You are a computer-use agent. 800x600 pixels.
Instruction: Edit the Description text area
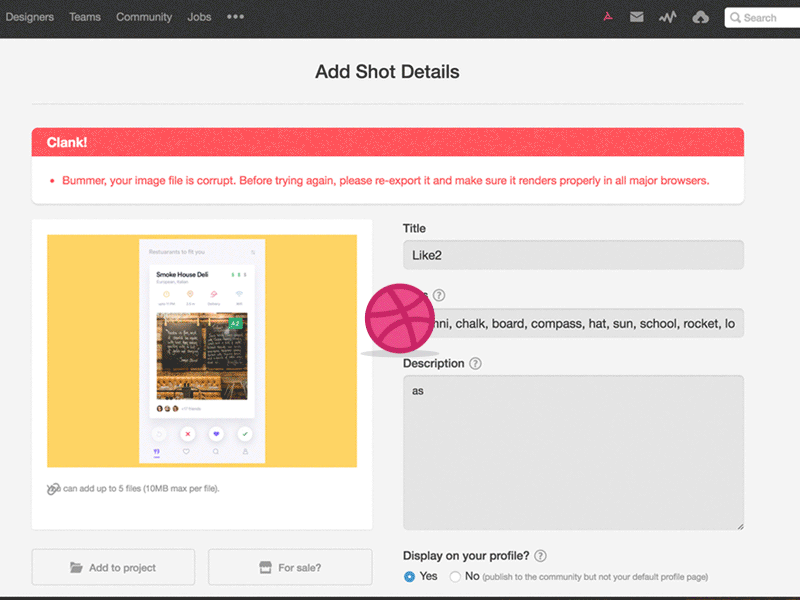[573, 453]
